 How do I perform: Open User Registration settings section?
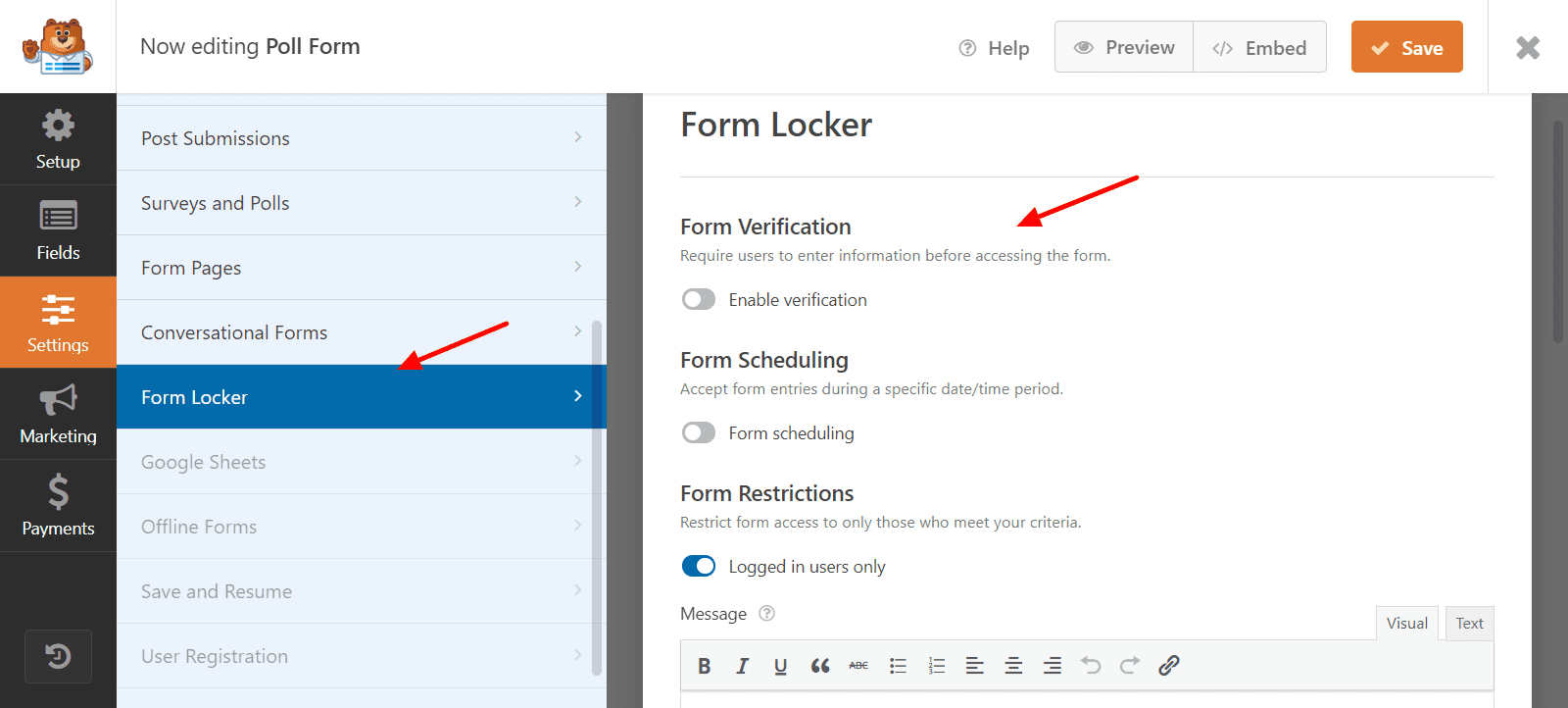[362, 656]
